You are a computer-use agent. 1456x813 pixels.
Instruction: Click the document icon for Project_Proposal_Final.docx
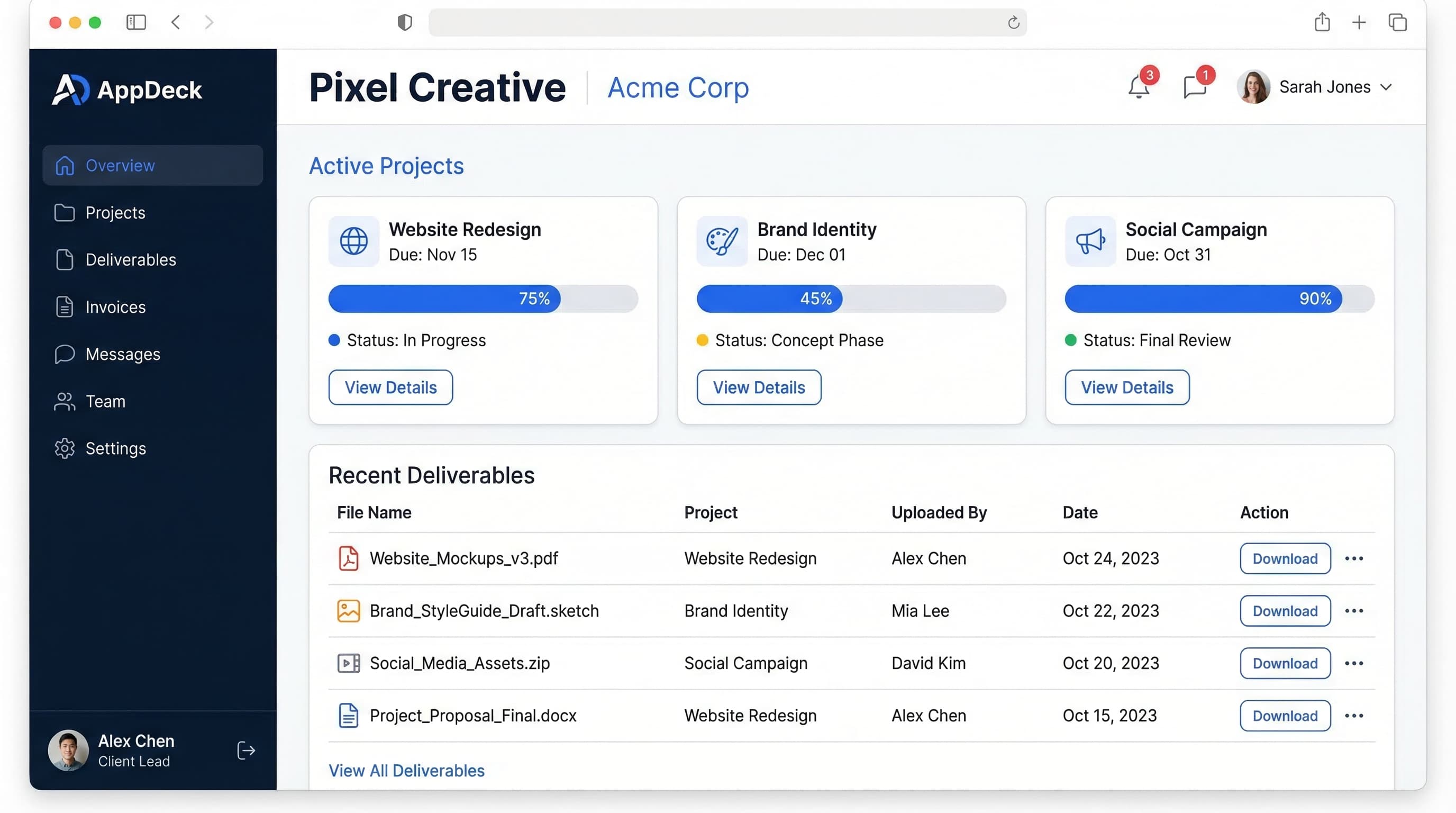(x=348, y=715)
